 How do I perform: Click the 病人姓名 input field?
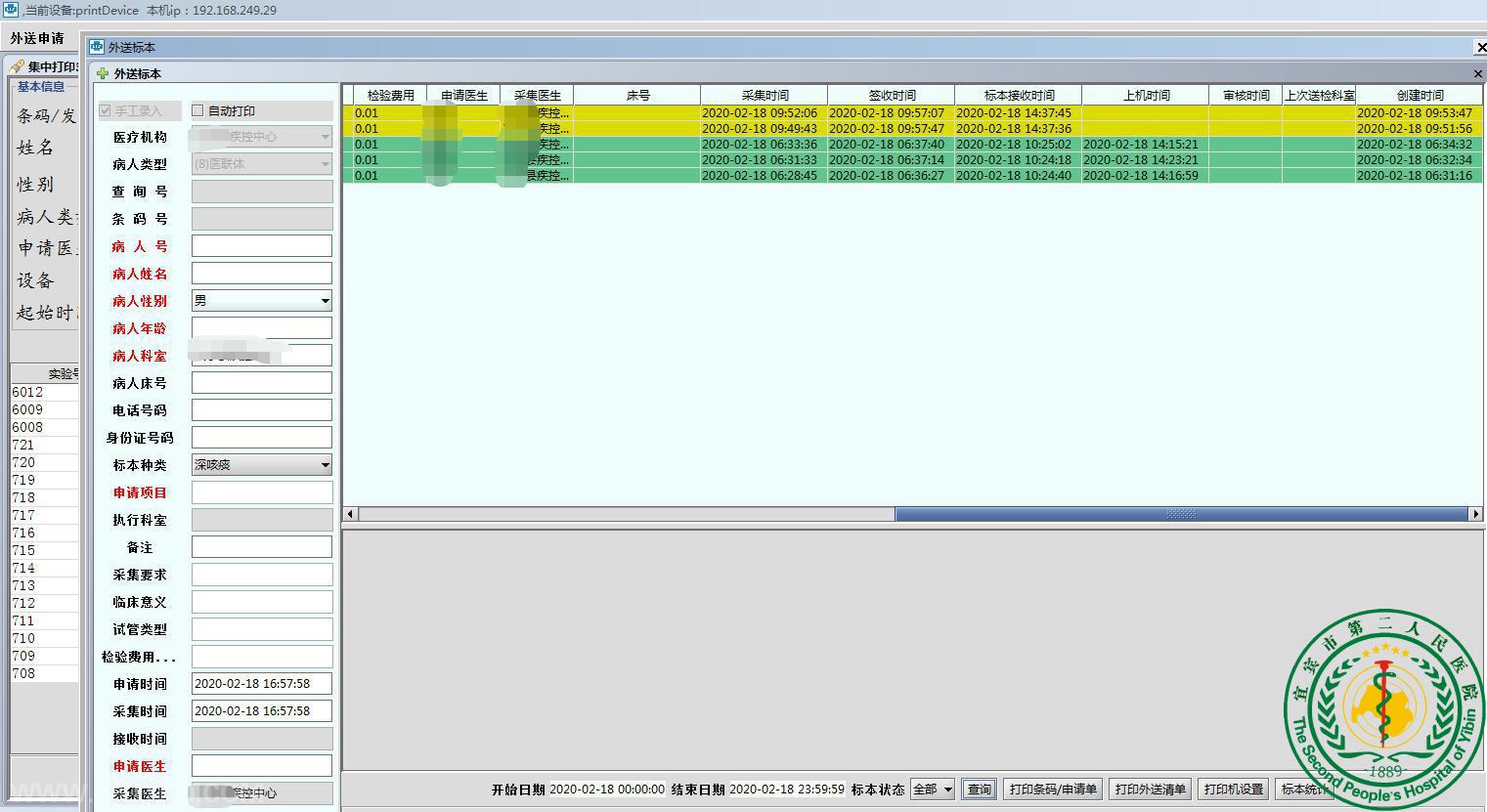(261, 274)
